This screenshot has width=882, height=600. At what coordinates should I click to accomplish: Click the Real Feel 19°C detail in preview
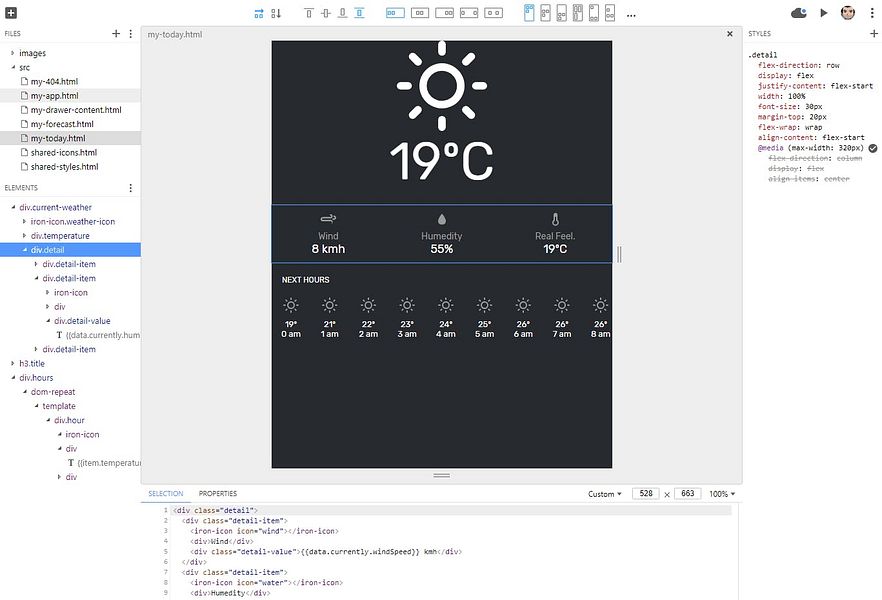tap(555, 234)
